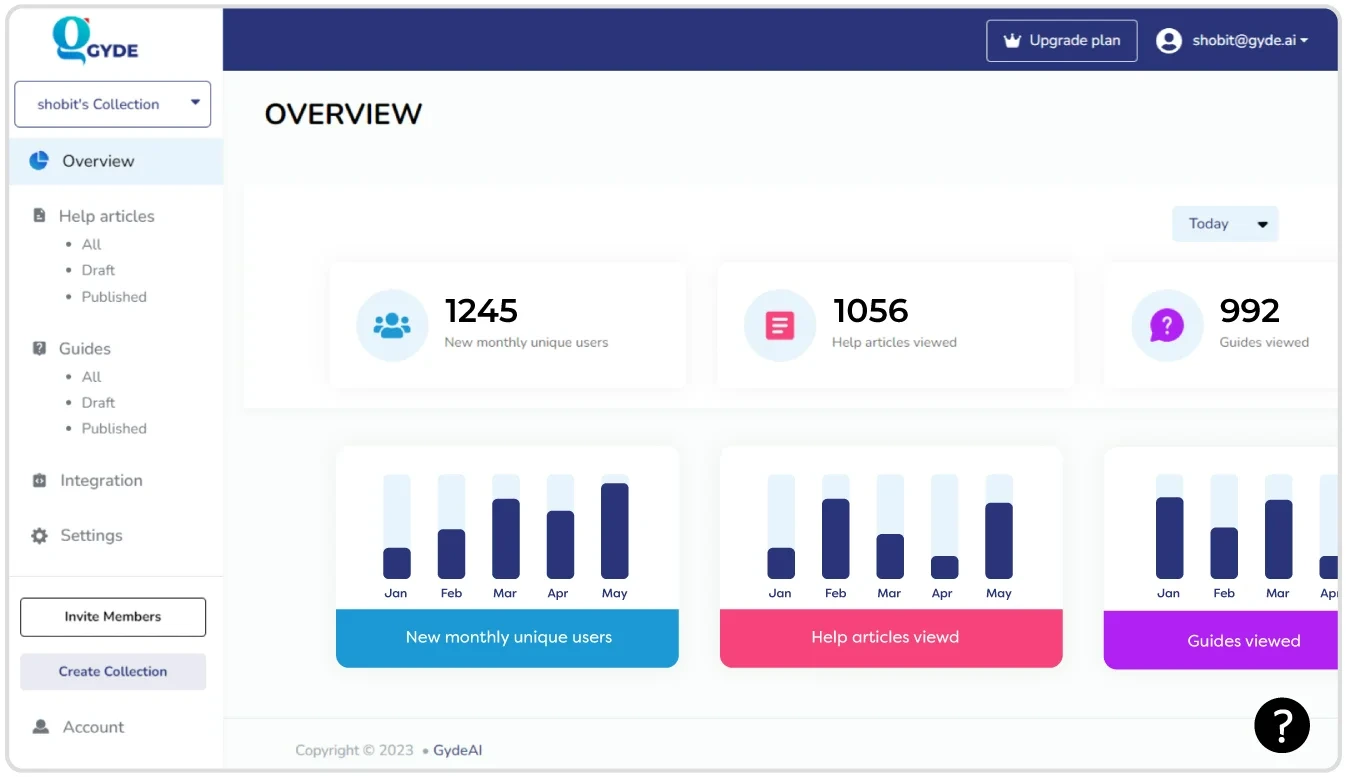Click the users icon beside 1245

[x=391, y=325]
